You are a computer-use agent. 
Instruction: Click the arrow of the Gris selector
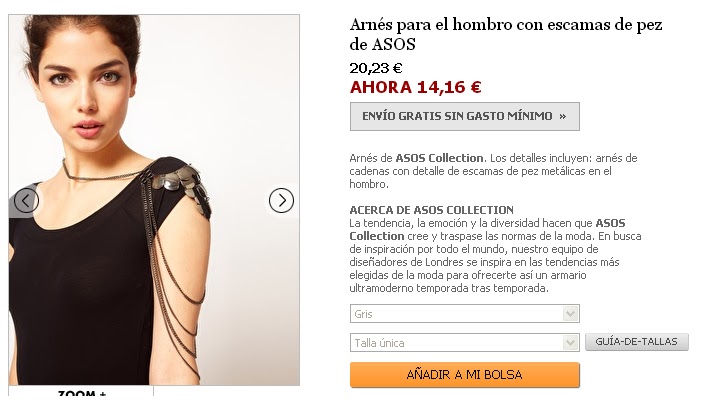[570, 314]
